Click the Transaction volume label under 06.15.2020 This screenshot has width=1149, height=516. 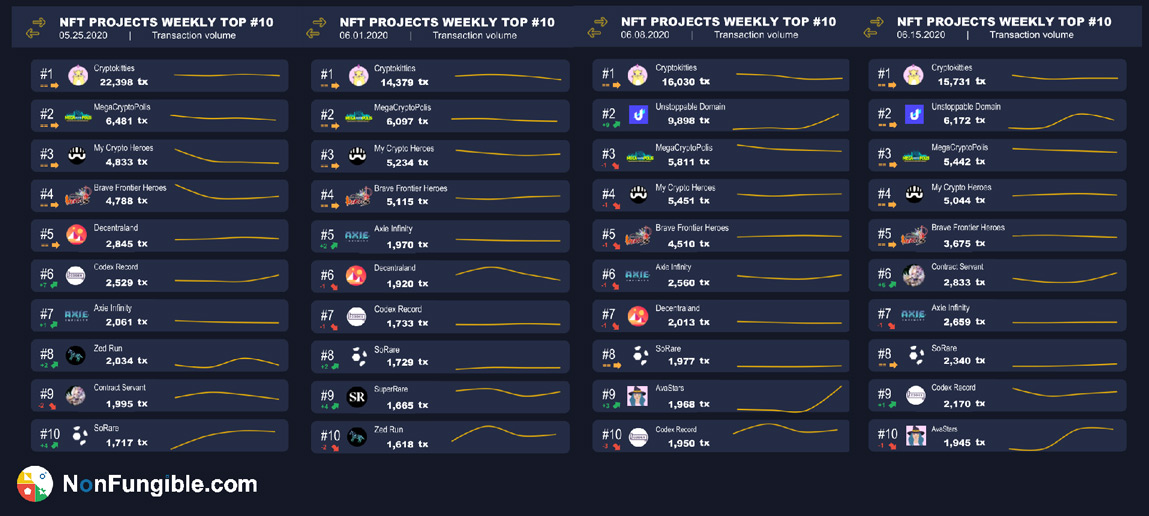point(1031,35)
